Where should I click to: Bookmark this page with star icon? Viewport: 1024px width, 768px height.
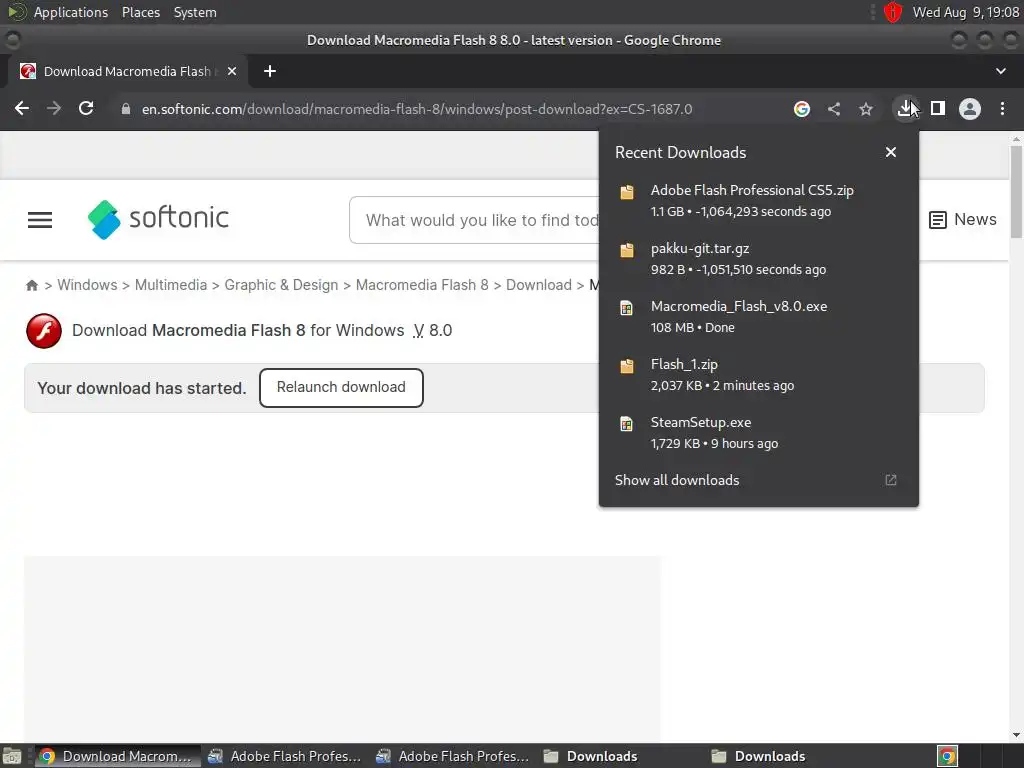click(866, 109)
